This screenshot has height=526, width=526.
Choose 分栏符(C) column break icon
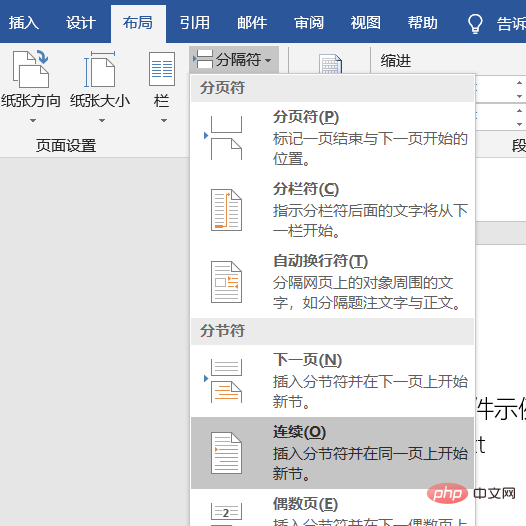226,210
